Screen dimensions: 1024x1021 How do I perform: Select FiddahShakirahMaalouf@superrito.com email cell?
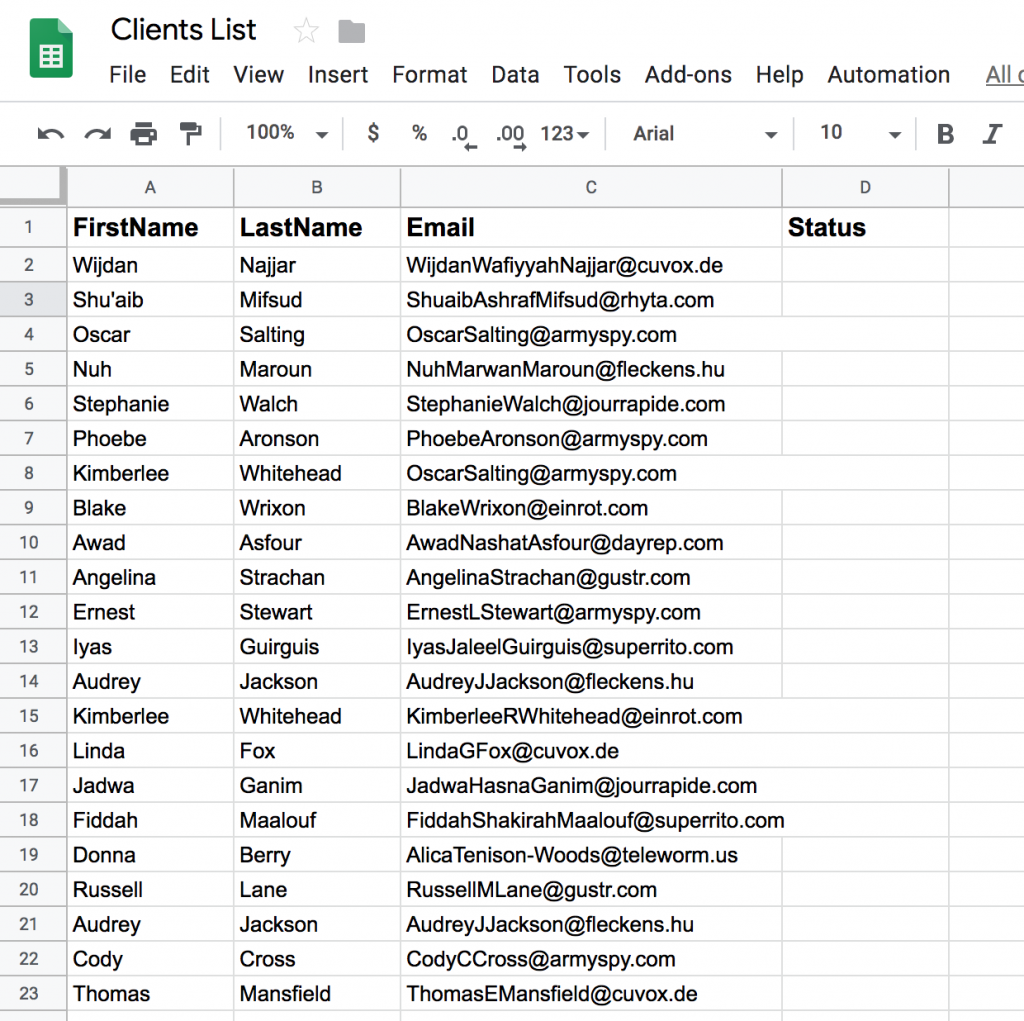pyautogui.click(x=591, y=820)
